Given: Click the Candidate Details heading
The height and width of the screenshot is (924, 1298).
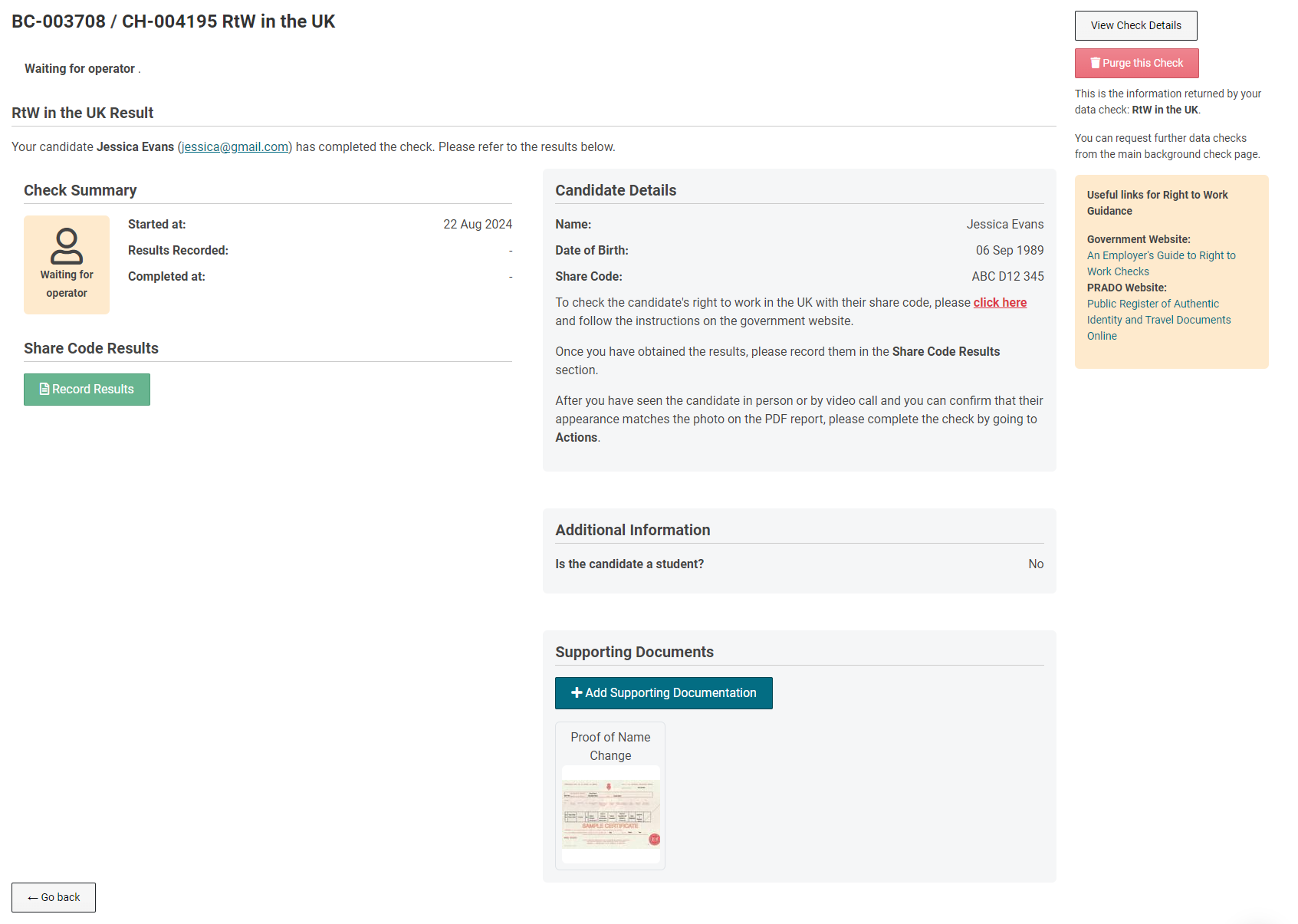Looking at the screenshot, I should 616,190.
